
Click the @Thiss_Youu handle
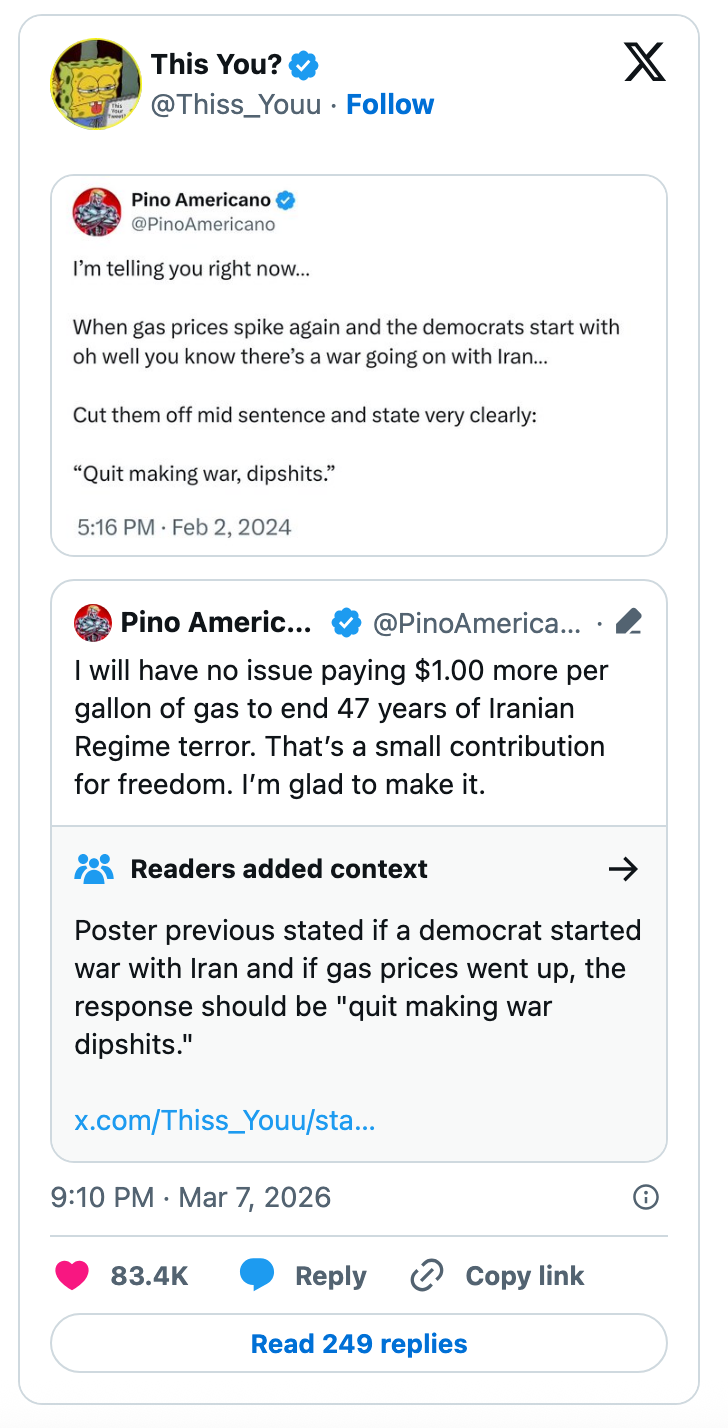[x=236, y=104]
